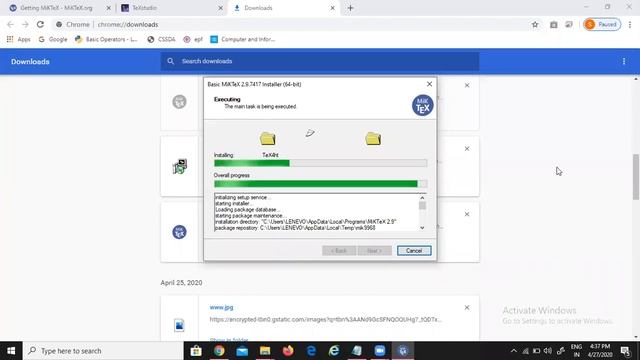The height and width of the screenshot is (360, 640).
Task: Click the installer log scrollbar thumb
Action: [422, 205]
